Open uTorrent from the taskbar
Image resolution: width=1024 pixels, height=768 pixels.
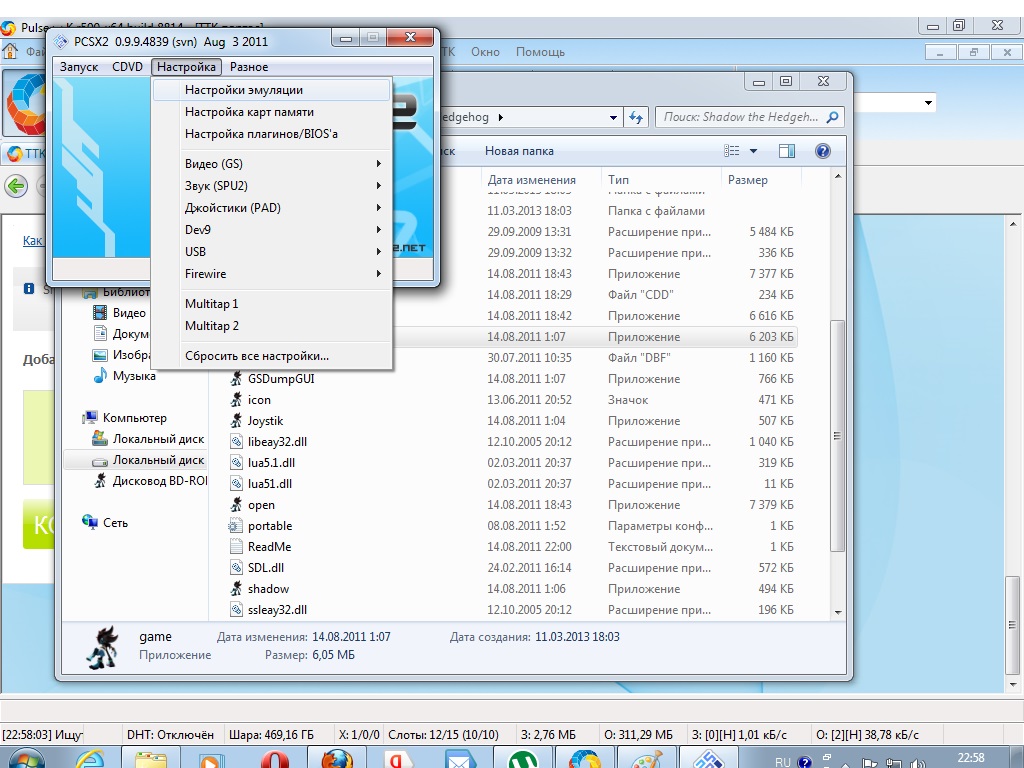(x=522, y=759)
